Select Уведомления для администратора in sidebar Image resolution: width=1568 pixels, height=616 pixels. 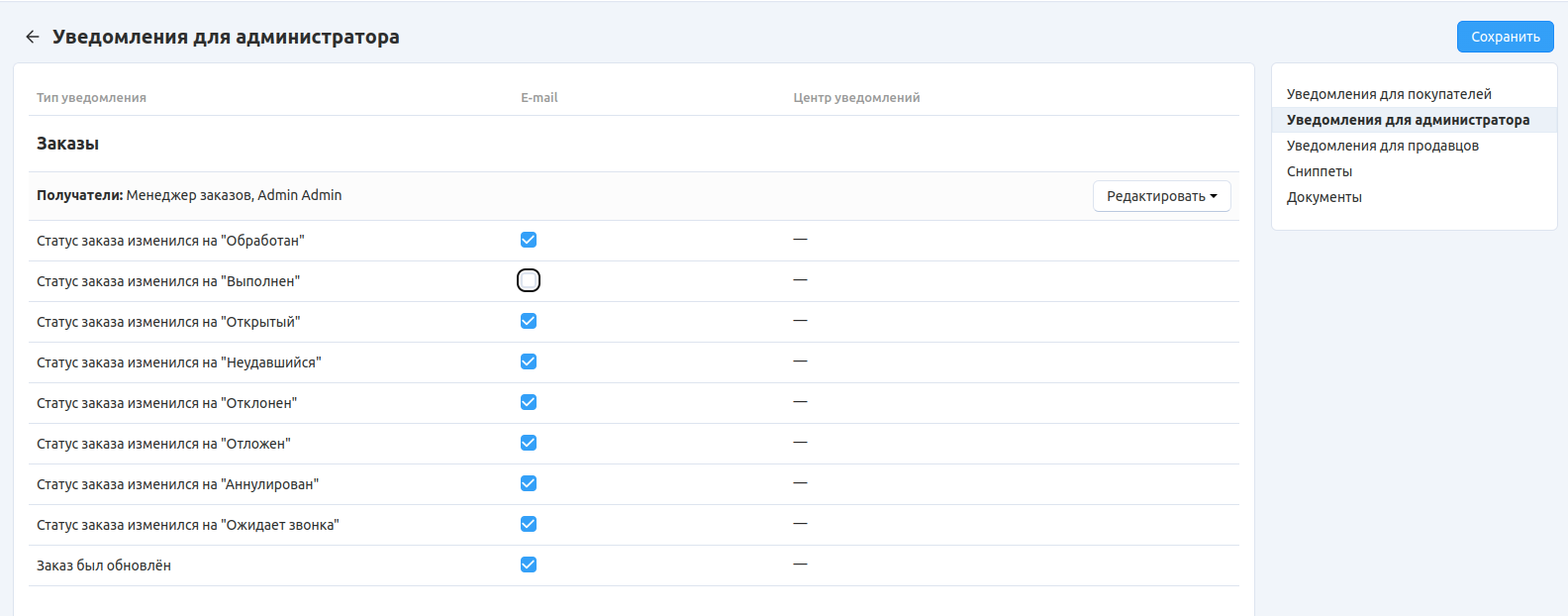click(x=1408, y=120)
